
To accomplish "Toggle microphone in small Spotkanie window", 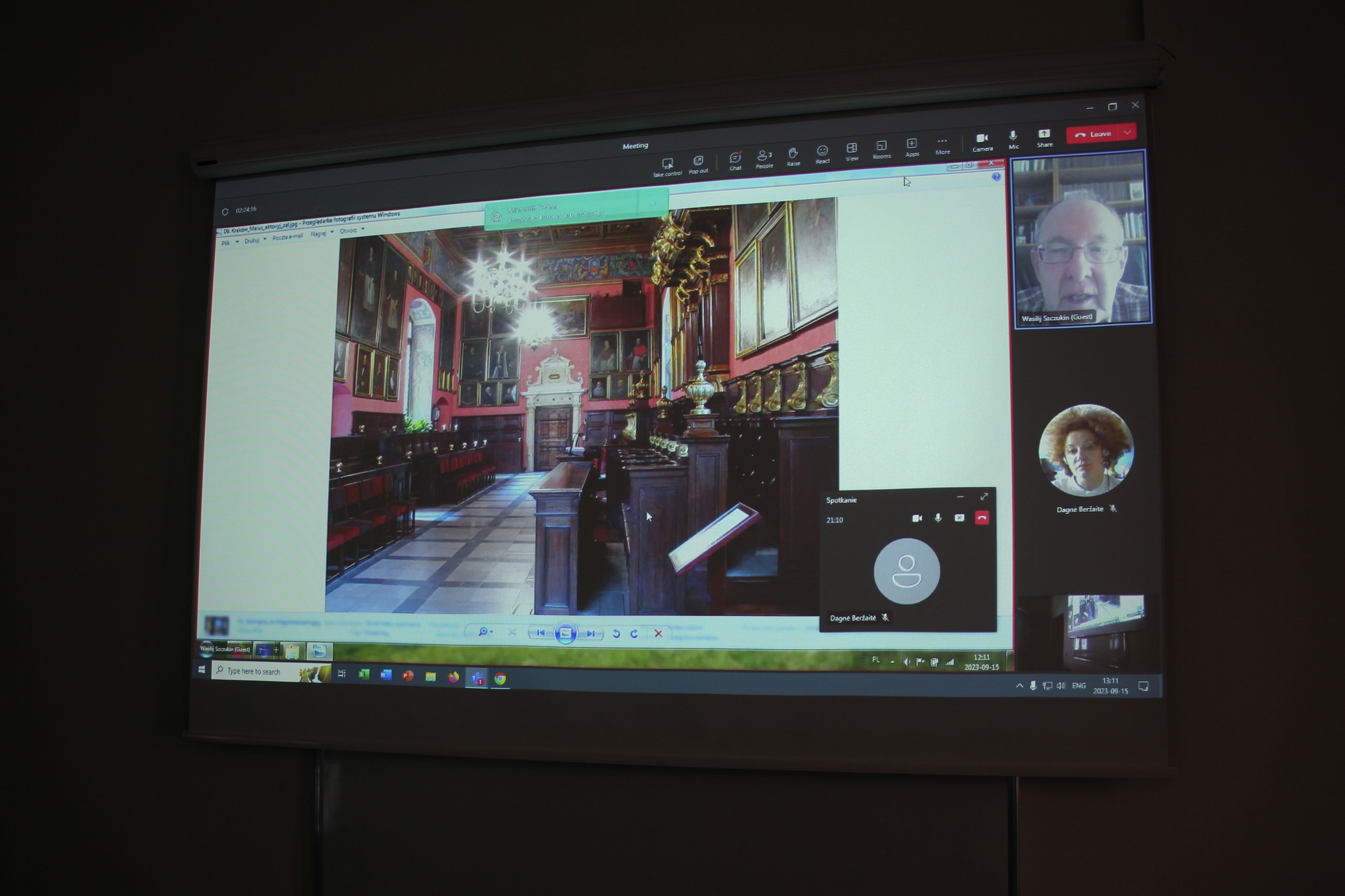I will pos(938,518).
